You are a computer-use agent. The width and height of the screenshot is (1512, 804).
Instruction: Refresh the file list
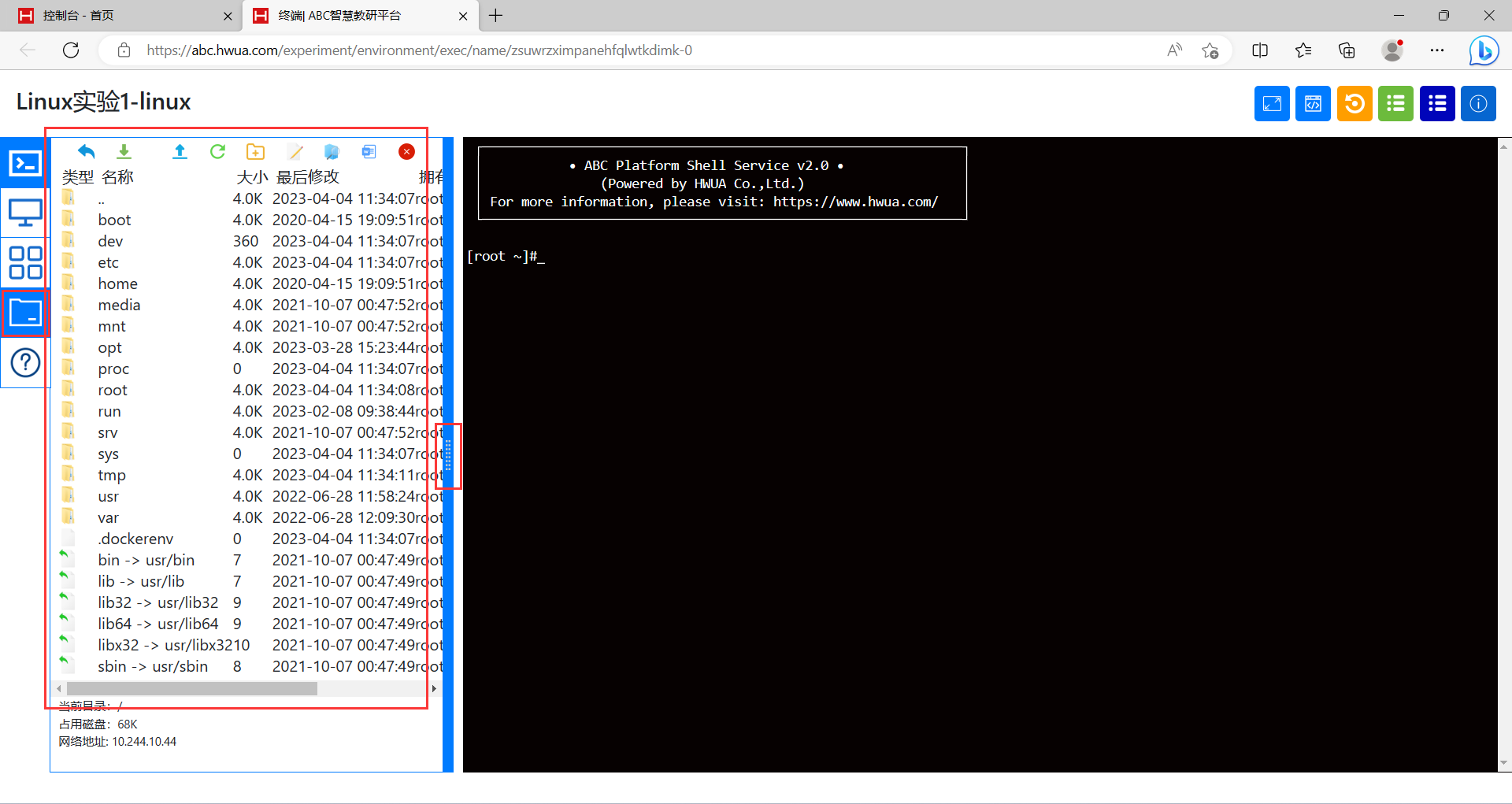pos(217,151)
